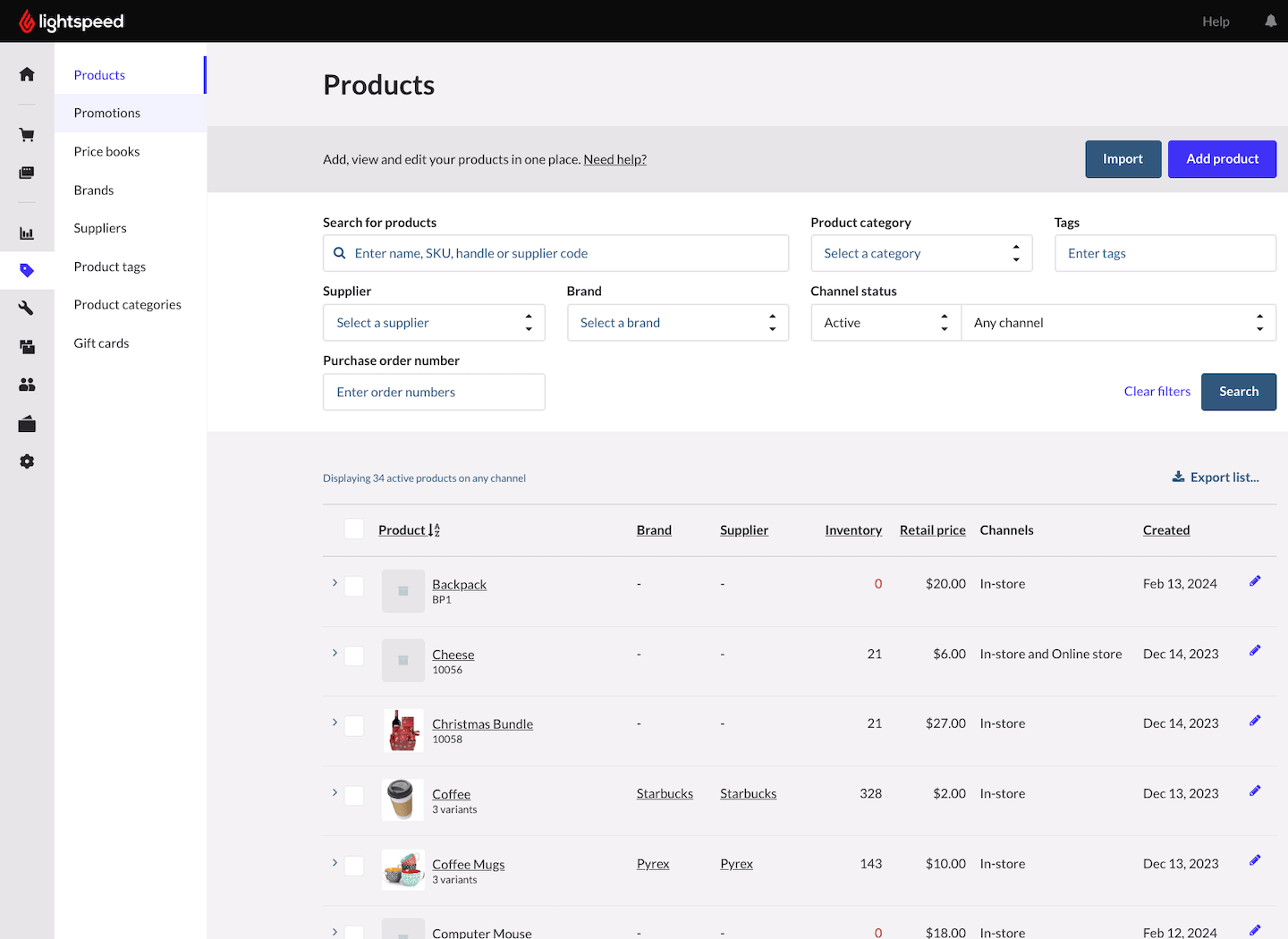Image resolution: width=1288 pixels, height=939 pixels.
Task: Open Promotions in the side menu
Action: (107, 113)
